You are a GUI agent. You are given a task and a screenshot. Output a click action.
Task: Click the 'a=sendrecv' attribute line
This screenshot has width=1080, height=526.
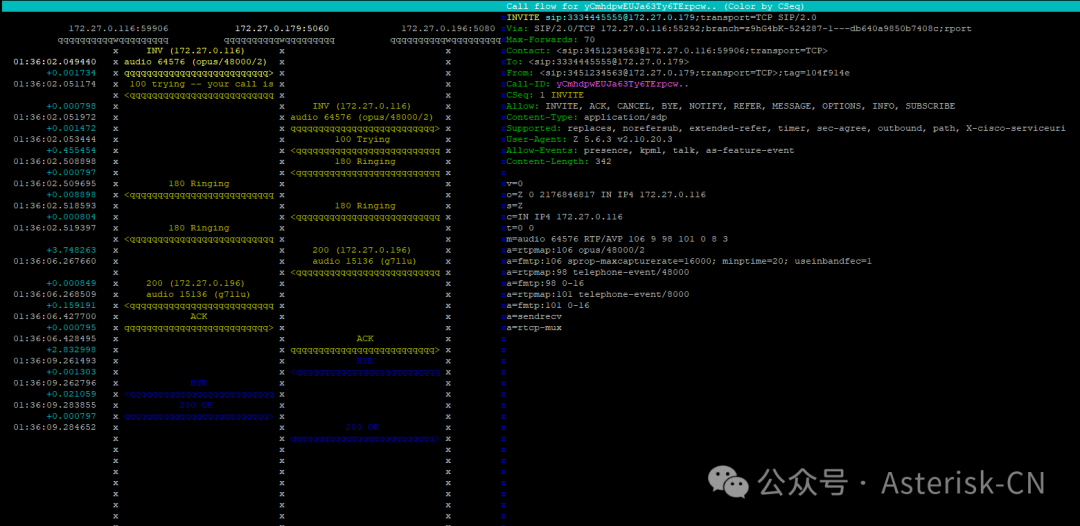coord(534,317)
